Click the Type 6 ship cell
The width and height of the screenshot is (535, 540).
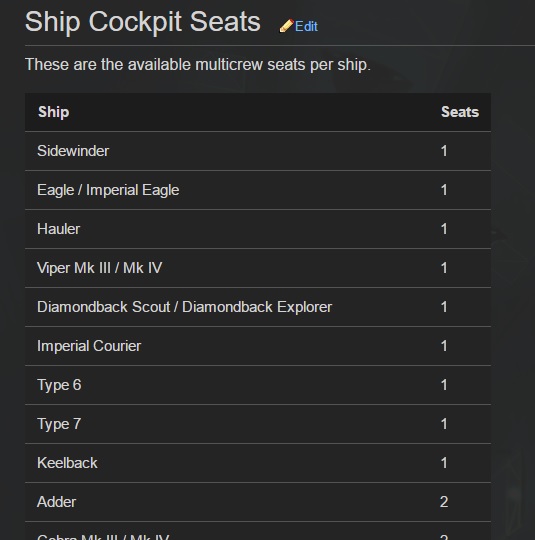point(59,385)
